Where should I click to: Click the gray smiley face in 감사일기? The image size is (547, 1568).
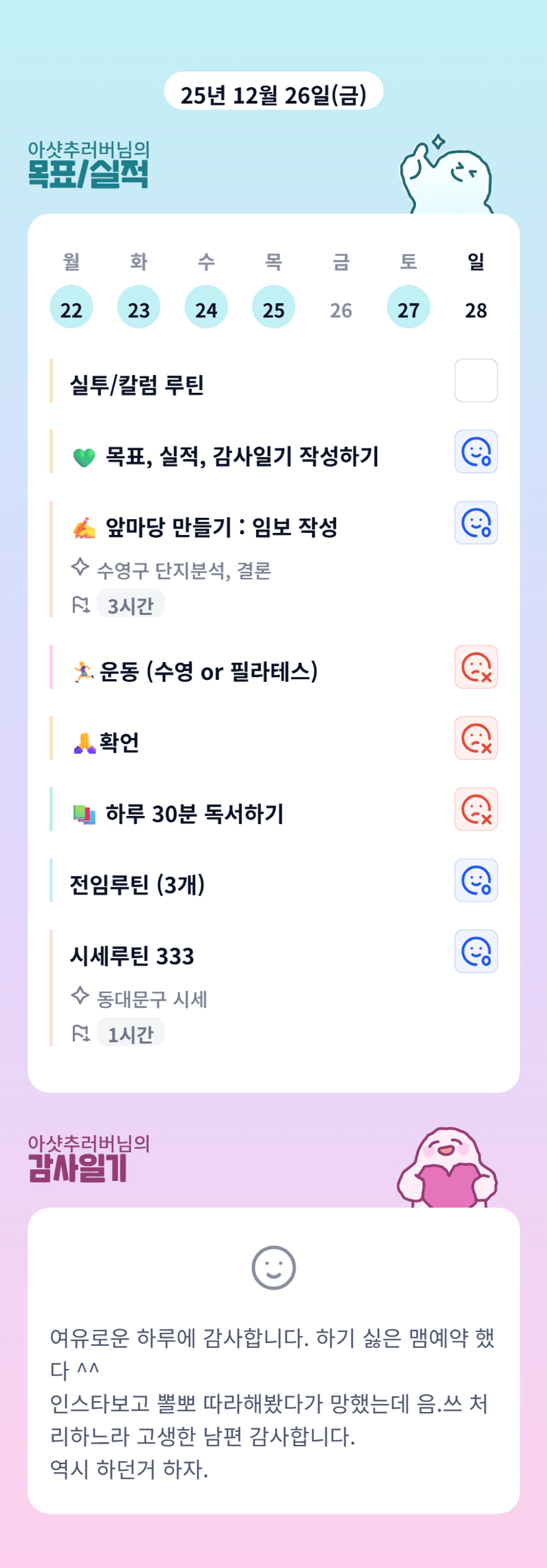tap(273, 1268)
